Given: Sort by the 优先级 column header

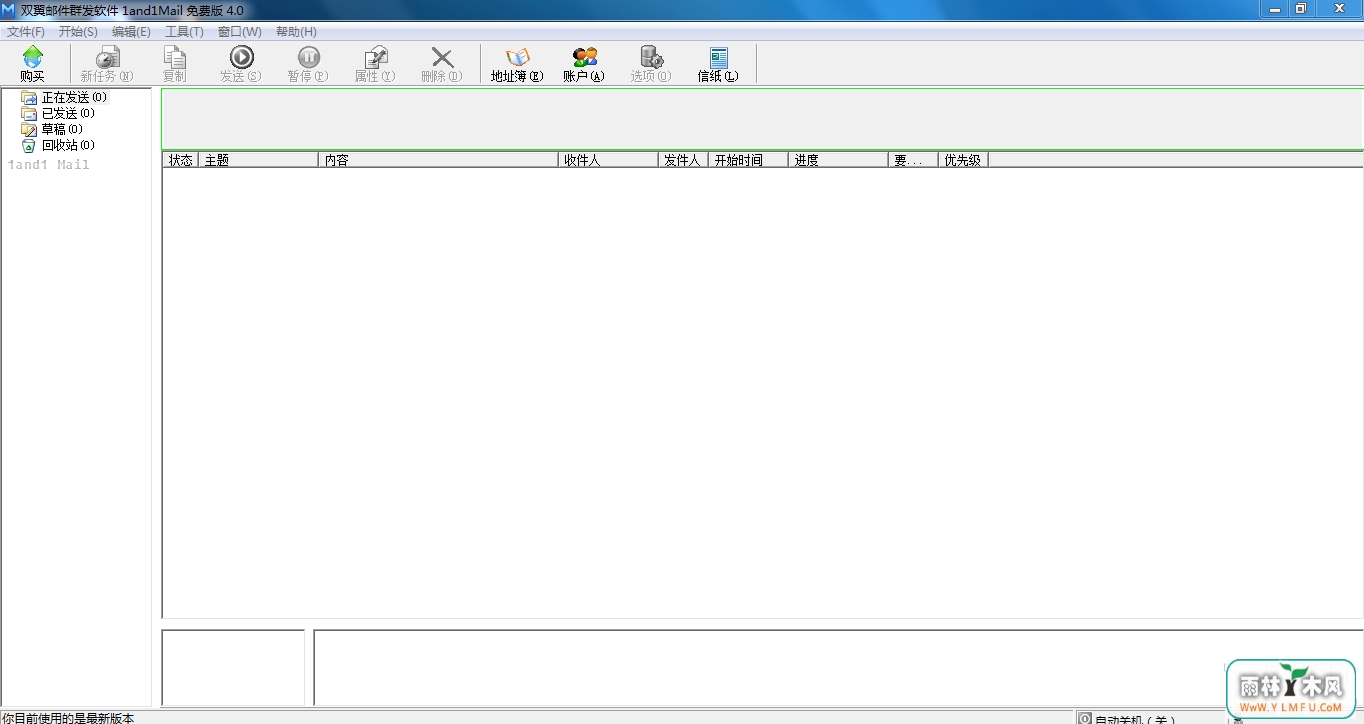Looking at the screenshot, I should click(x=964, y=160).
